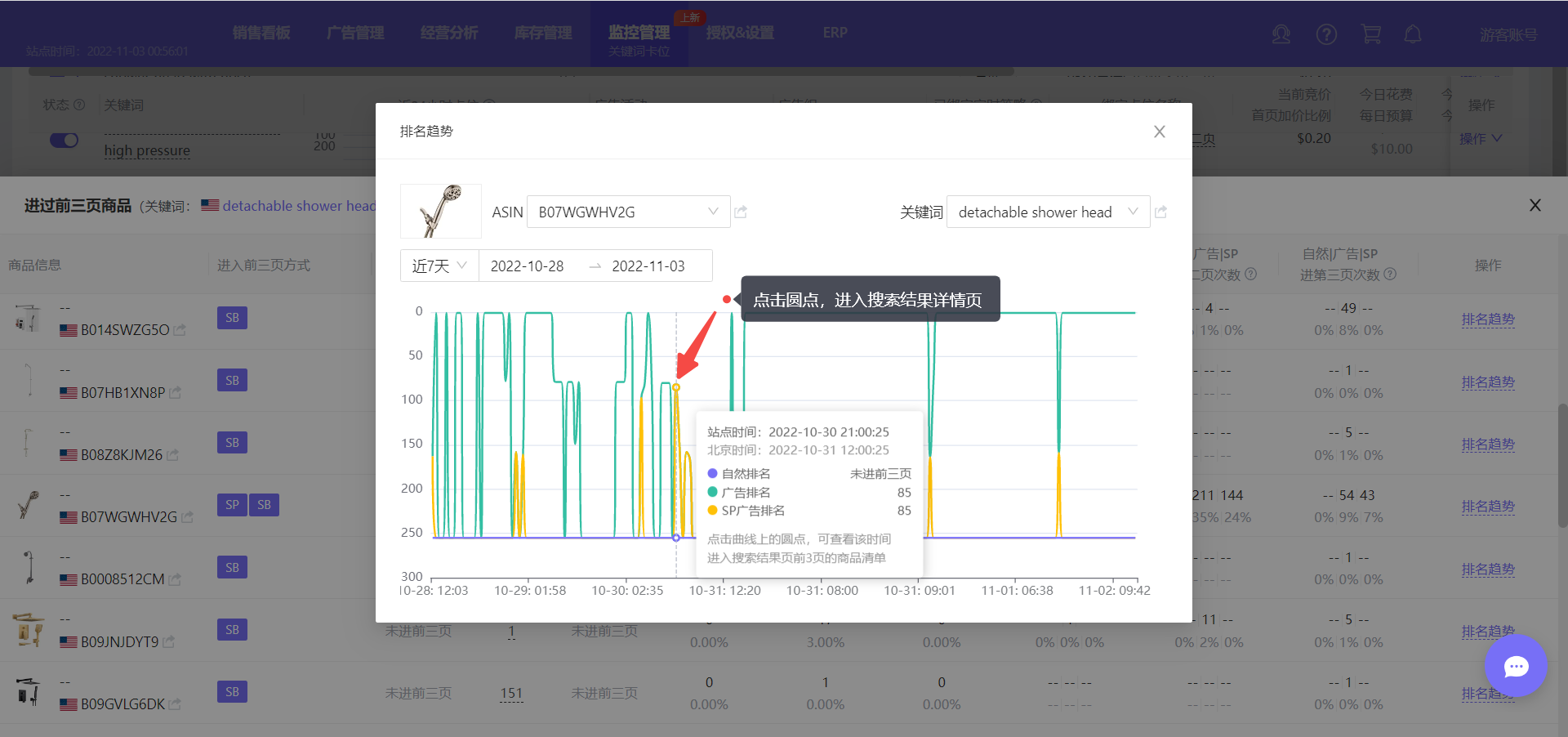Open external link icon next to B08Z8KJM26
Screen dimensions: 1568x737
click(x=172, y=455)
